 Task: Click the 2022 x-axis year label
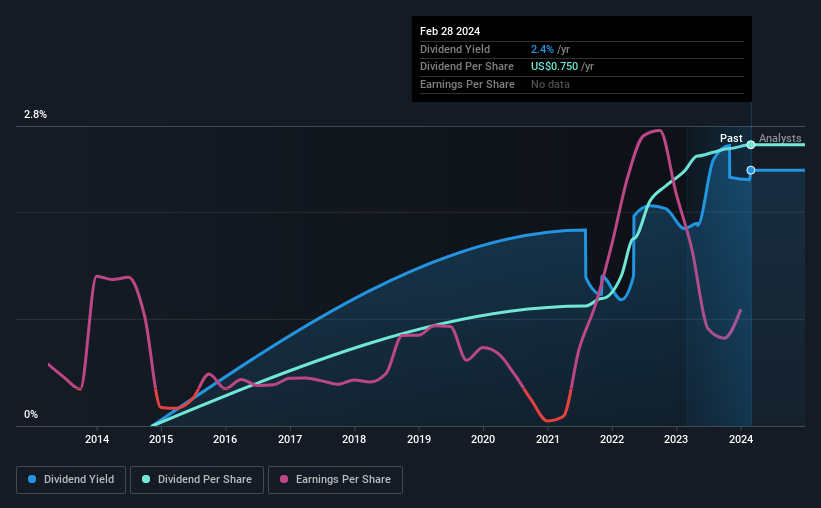[612, 439]
